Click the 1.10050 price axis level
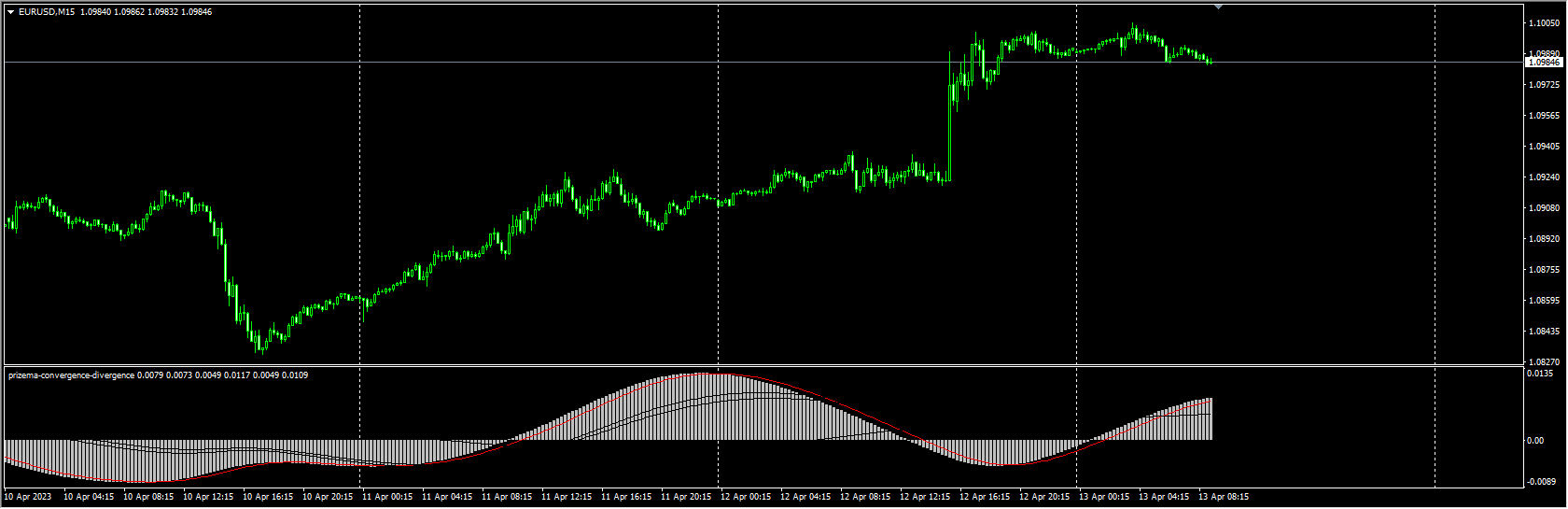Image resolution: width=1568 pixels, height=509 pixels. click(x=1544, y=23)
